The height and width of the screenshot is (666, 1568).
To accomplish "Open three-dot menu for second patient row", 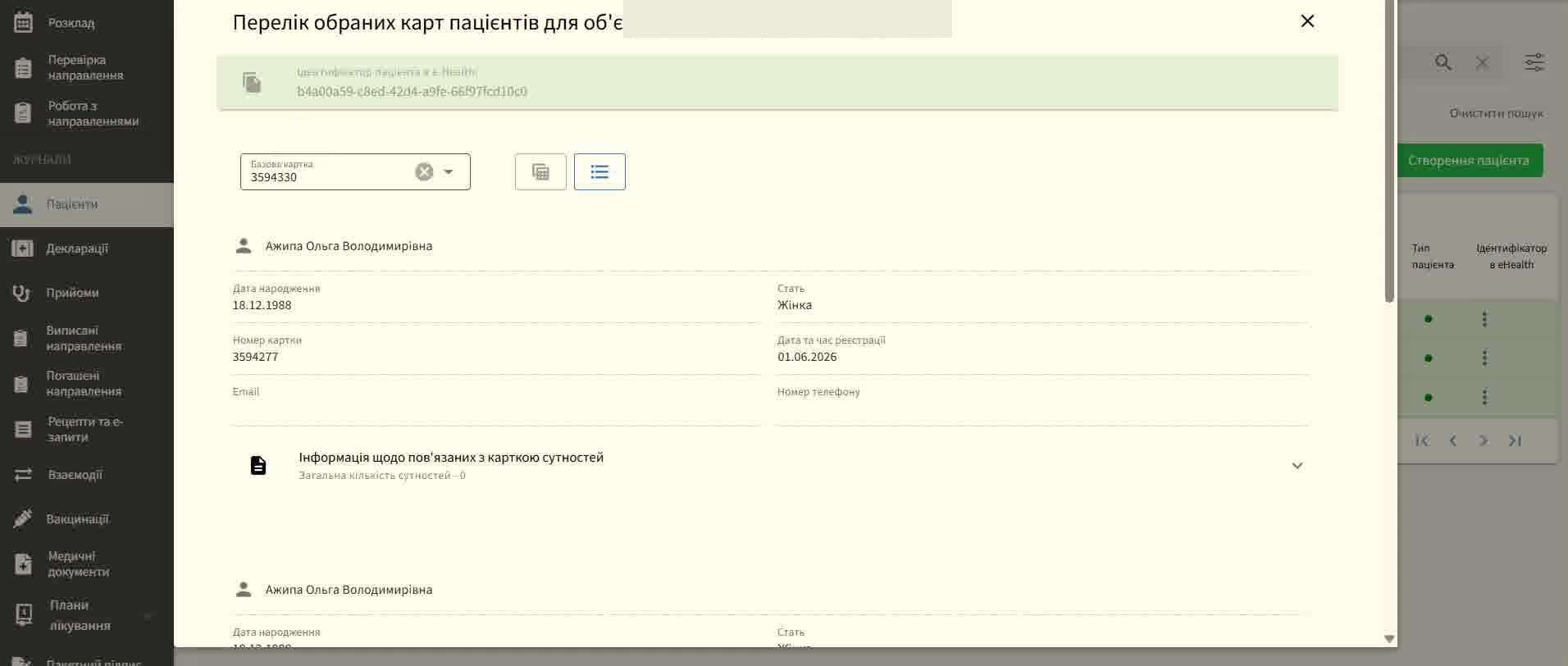I will click(x=1484, y=358).
